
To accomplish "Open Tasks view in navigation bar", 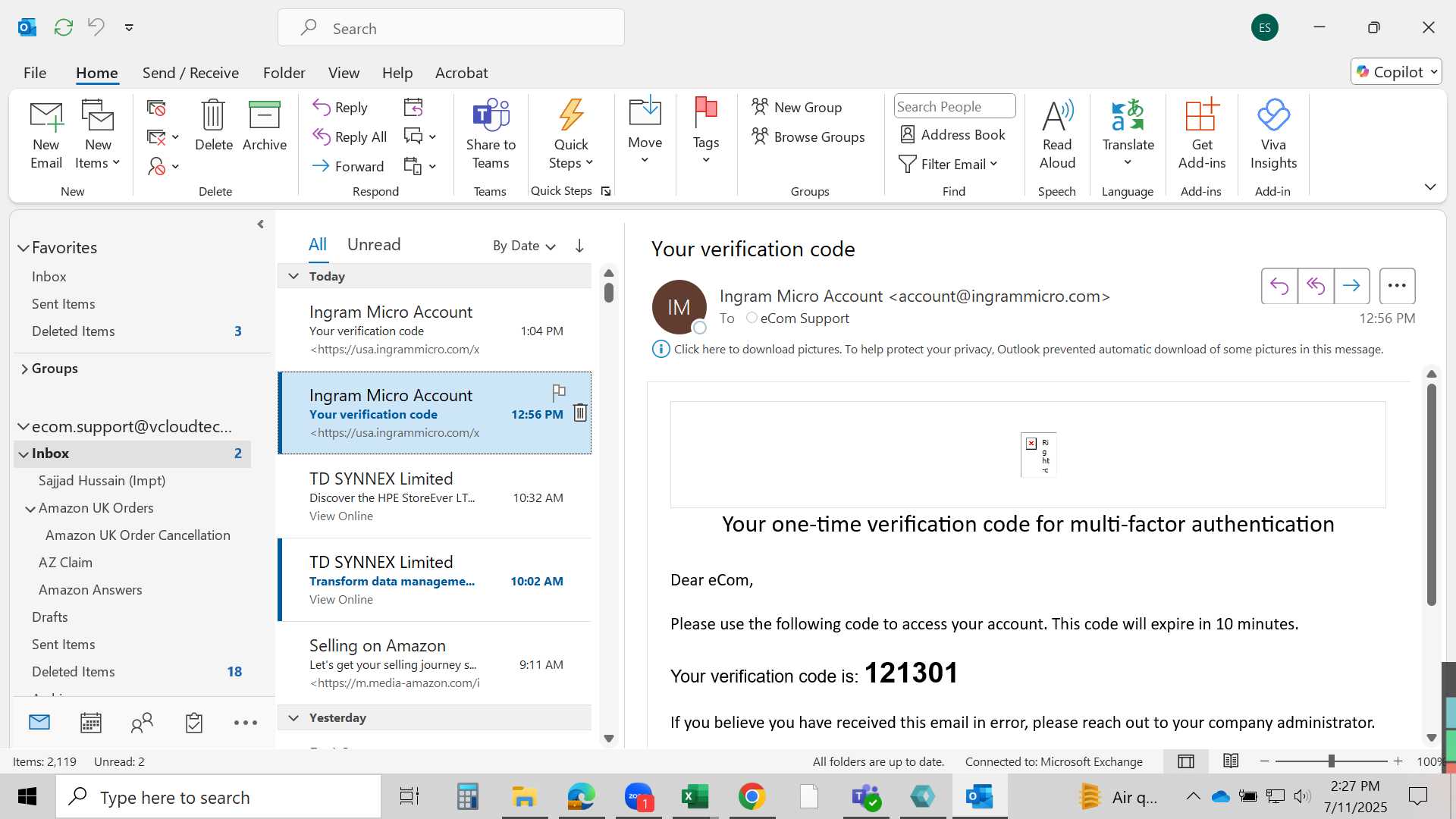I will point(194,723).
